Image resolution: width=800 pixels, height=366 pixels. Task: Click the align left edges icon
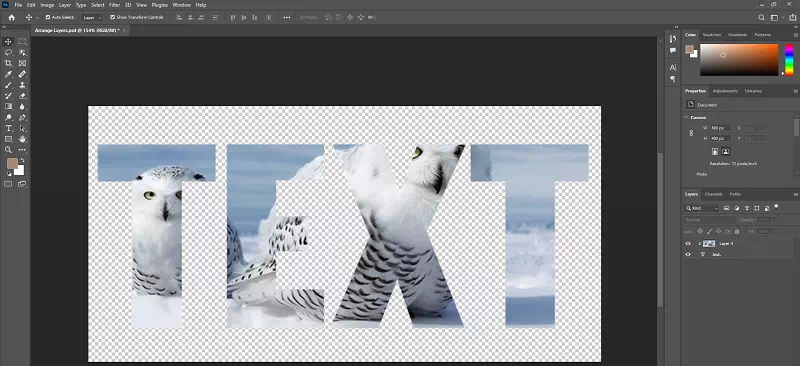(179, 17)
